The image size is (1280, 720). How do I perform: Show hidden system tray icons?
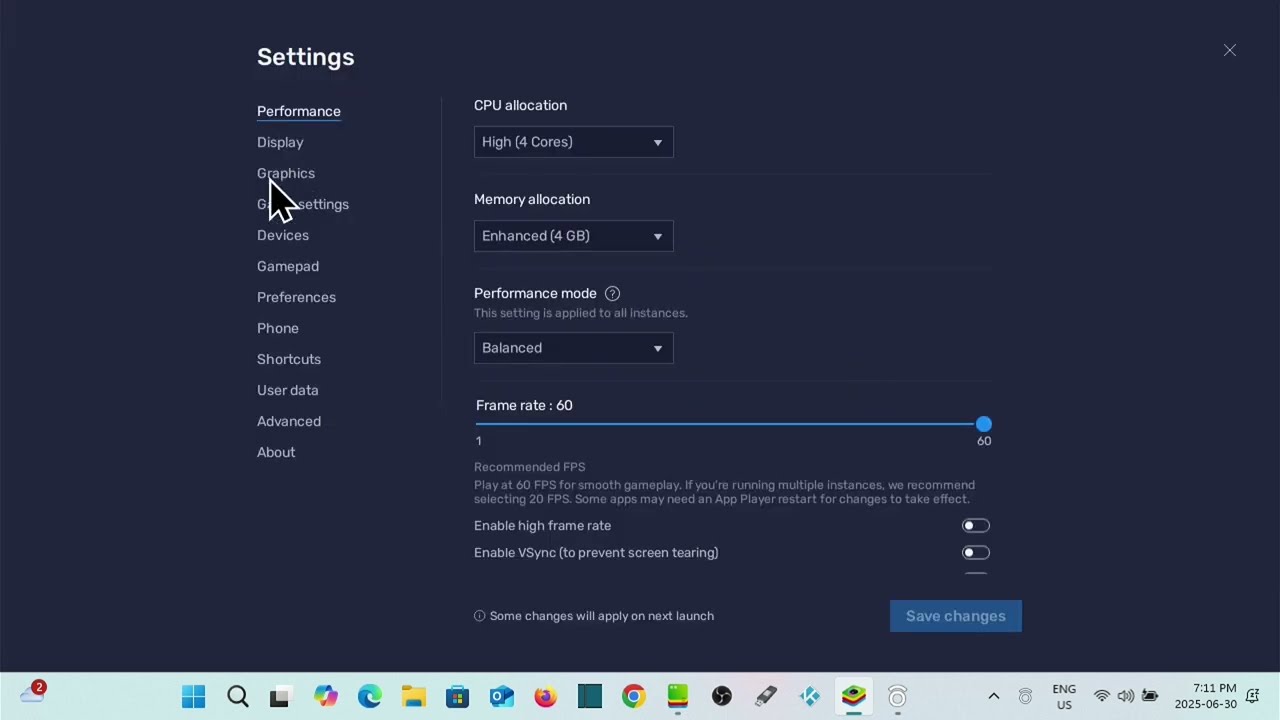pyautogui.click(x=993, y=696)
